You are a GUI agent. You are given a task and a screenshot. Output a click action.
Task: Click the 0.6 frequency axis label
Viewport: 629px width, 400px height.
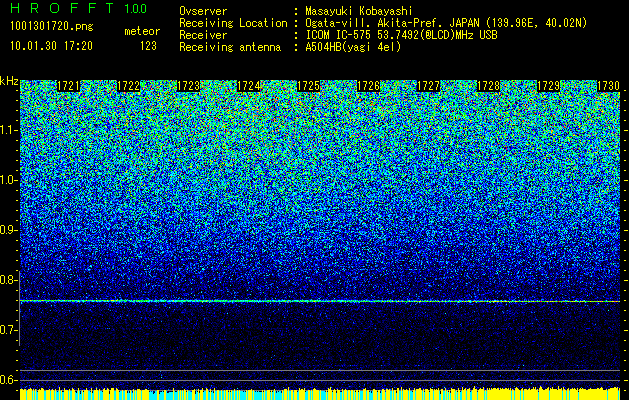click(x=8, y=380)
